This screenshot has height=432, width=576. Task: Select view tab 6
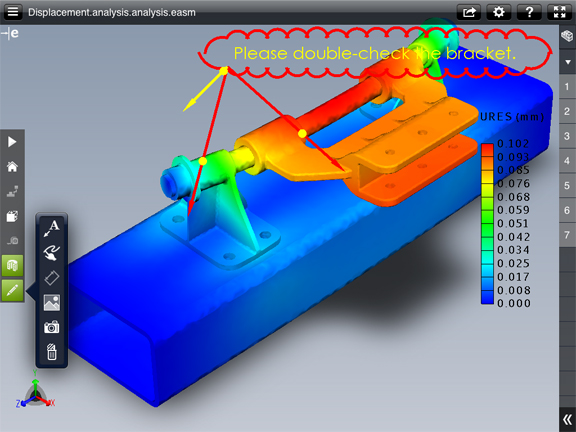click(x=567, y=210)
